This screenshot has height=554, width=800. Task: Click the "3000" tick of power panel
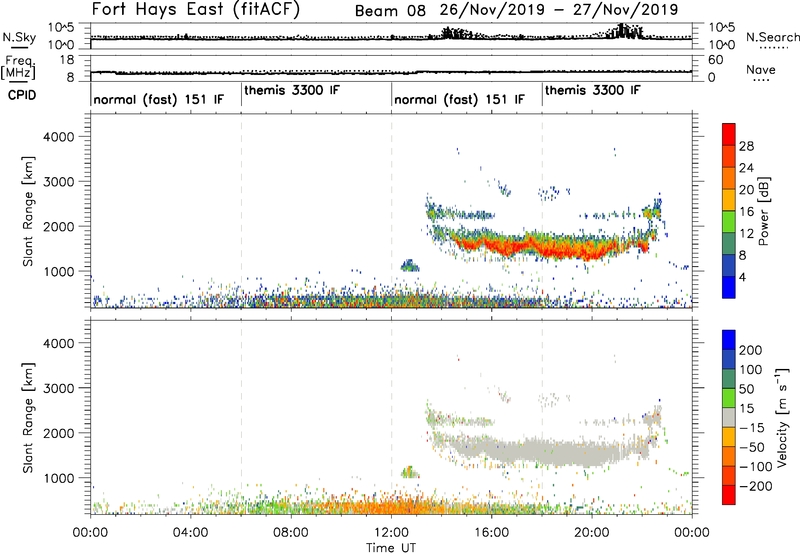58,182
